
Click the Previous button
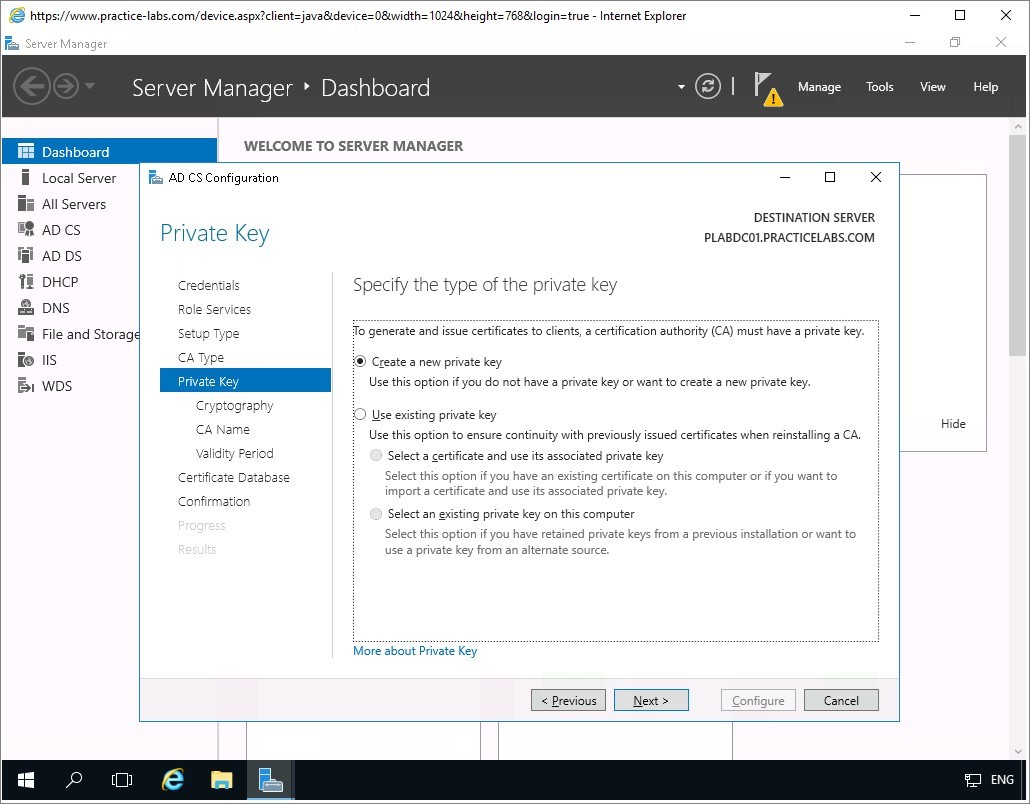pyautogui.click(x=568, y=700)
